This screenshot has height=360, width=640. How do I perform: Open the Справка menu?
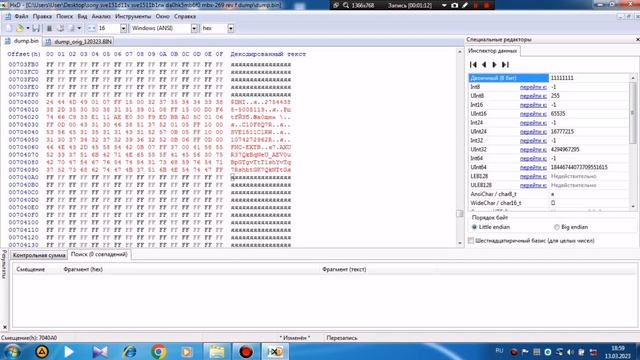click(185, 16)
